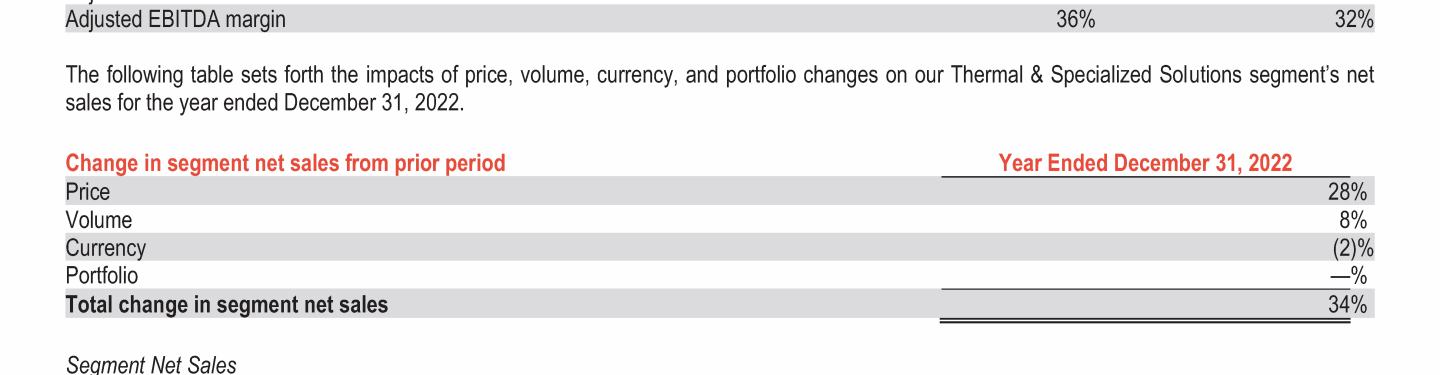Click the 'Segment Net Sales' italic heading
The image size is (1440, 375).
pos(151,365)
